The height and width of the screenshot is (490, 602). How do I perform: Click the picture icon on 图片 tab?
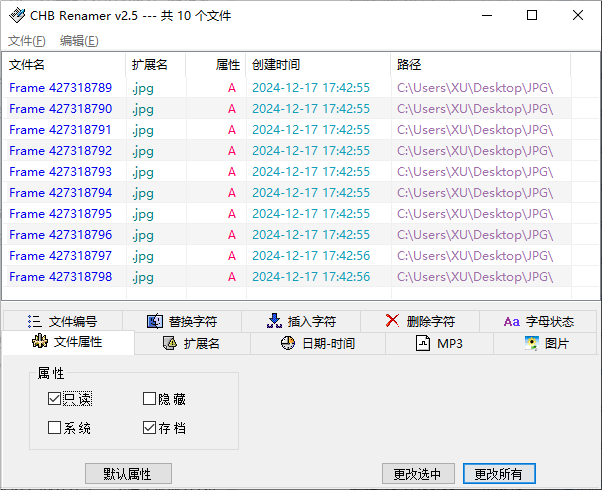coord(532,343)
